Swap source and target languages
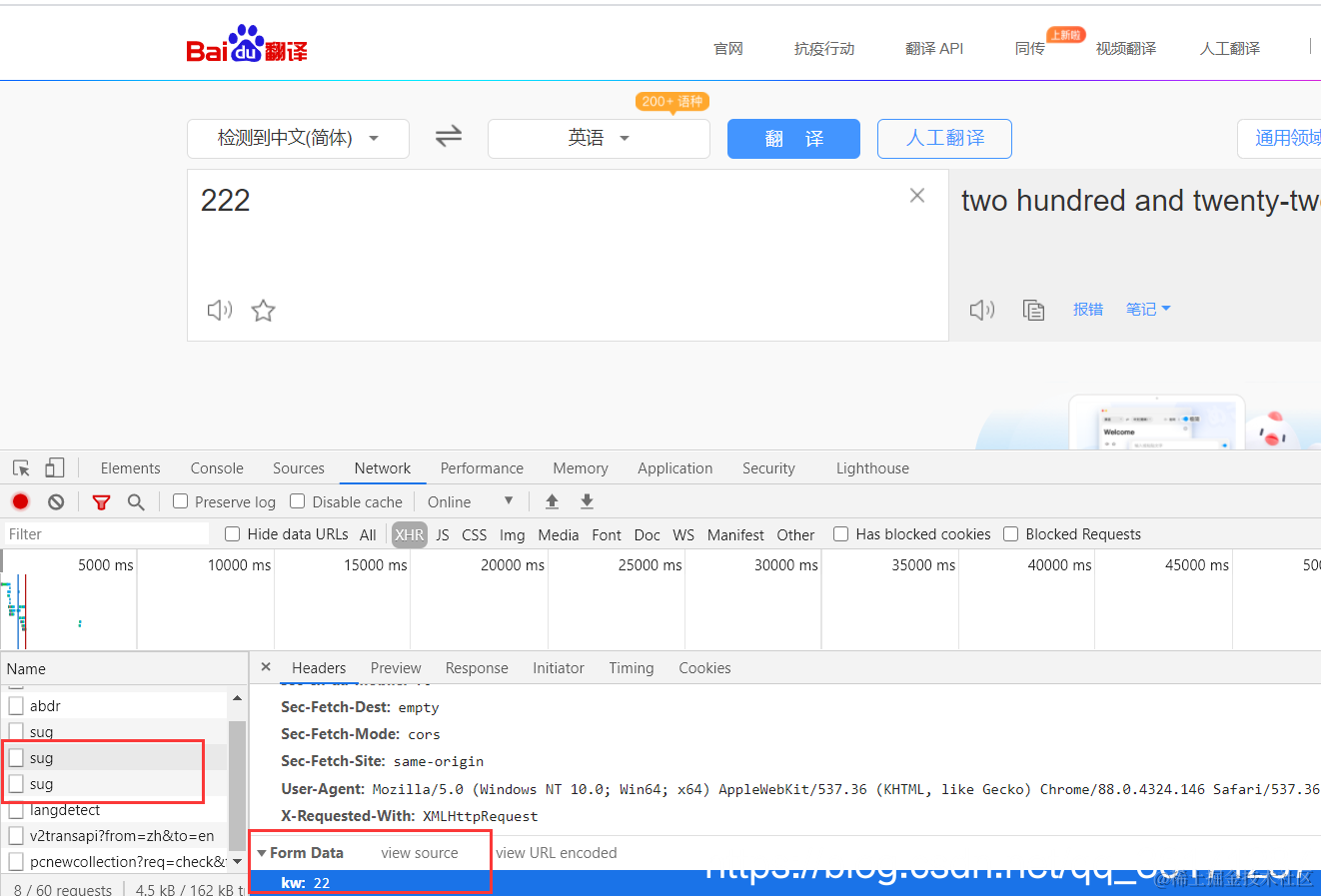This screenshot has width=1321, height=896. (x=449, y=136)
